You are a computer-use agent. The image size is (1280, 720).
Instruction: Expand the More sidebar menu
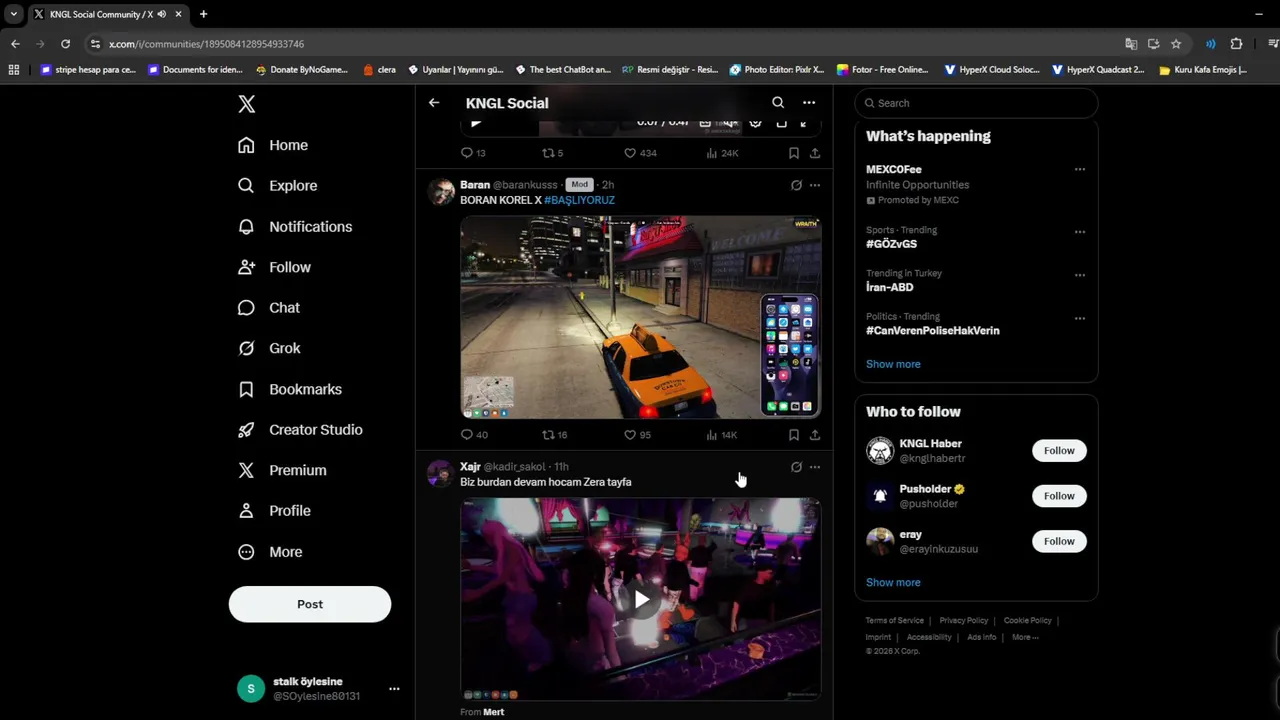pos(269,552)
